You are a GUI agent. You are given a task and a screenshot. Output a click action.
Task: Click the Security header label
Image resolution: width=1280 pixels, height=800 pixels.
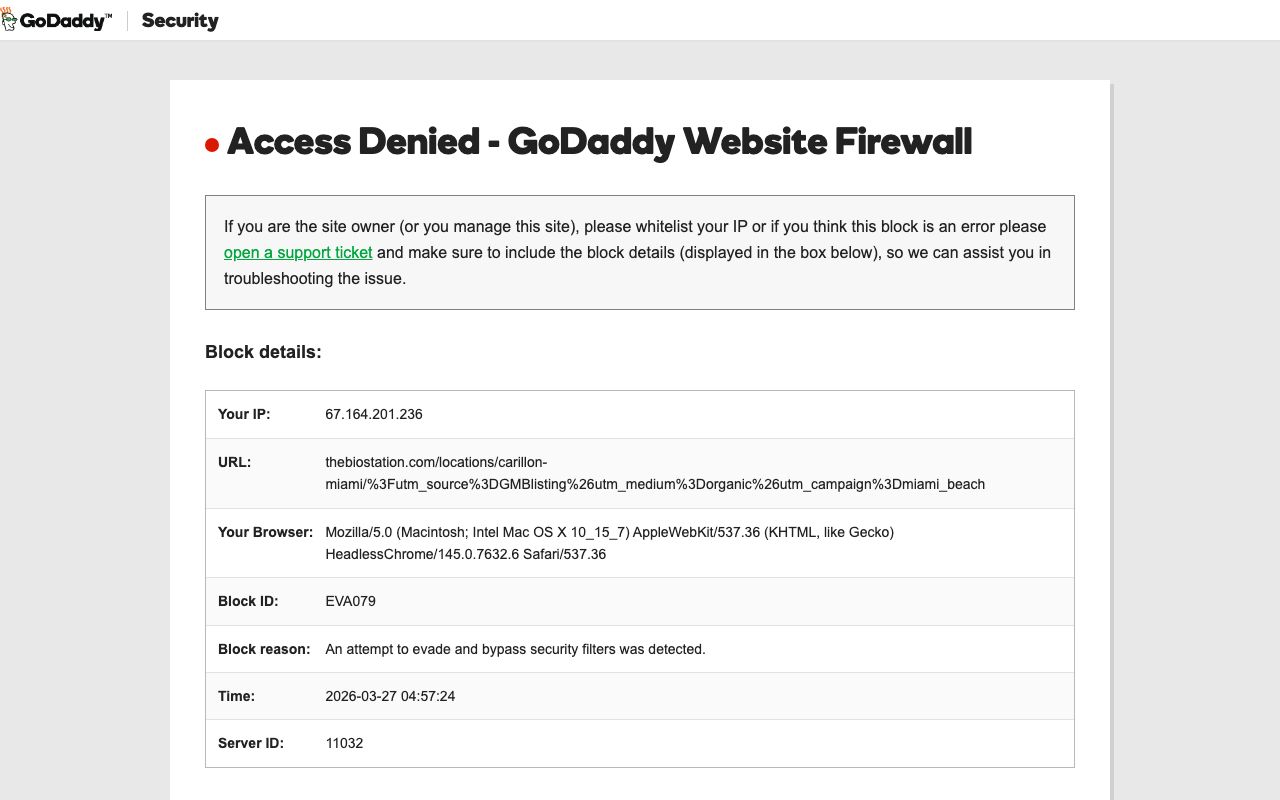(x=180, y=21)
